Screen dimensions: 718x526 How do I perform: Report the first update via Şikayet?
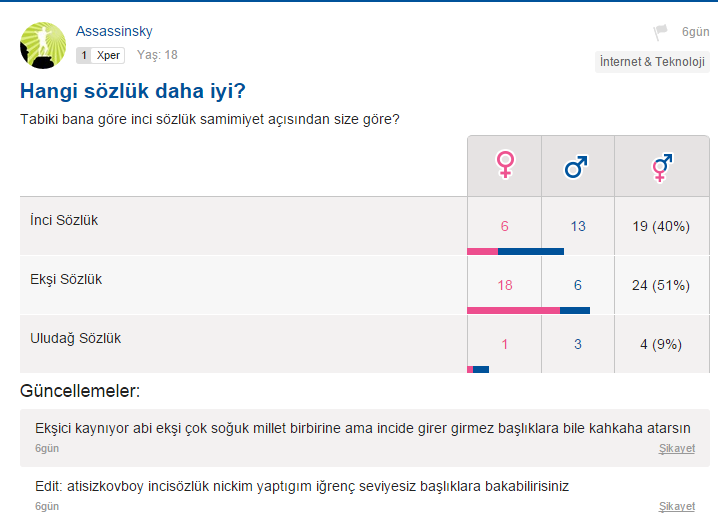(x=677, y=449)
